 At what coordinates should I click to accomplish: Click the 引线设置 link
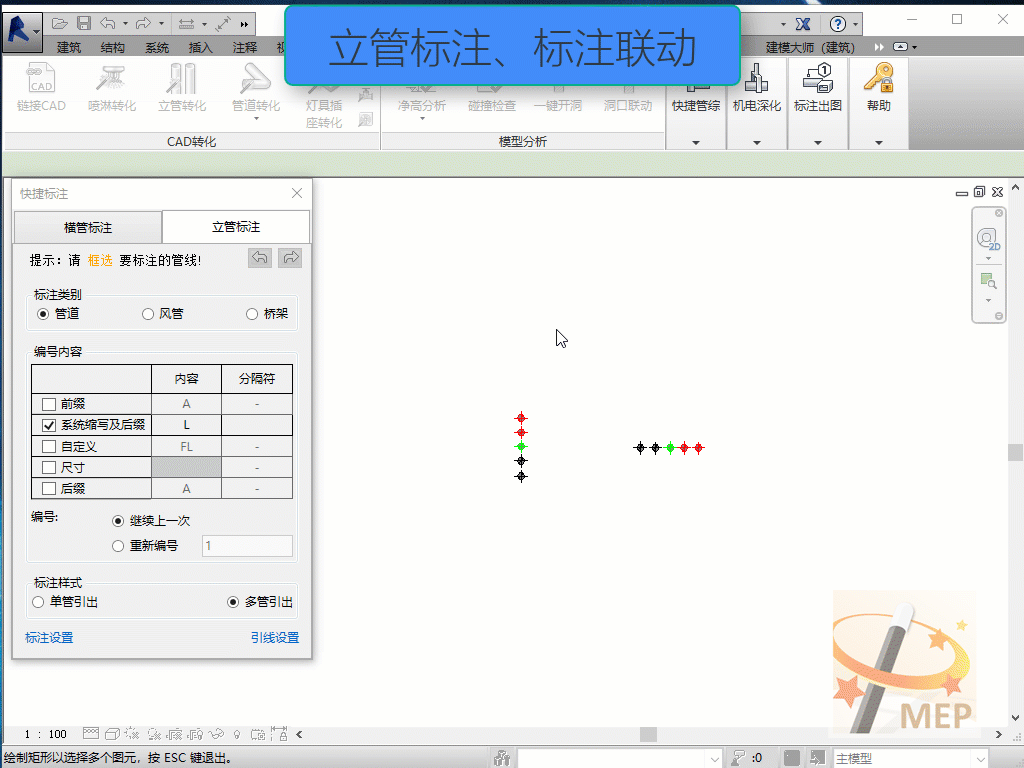(274, 638)
